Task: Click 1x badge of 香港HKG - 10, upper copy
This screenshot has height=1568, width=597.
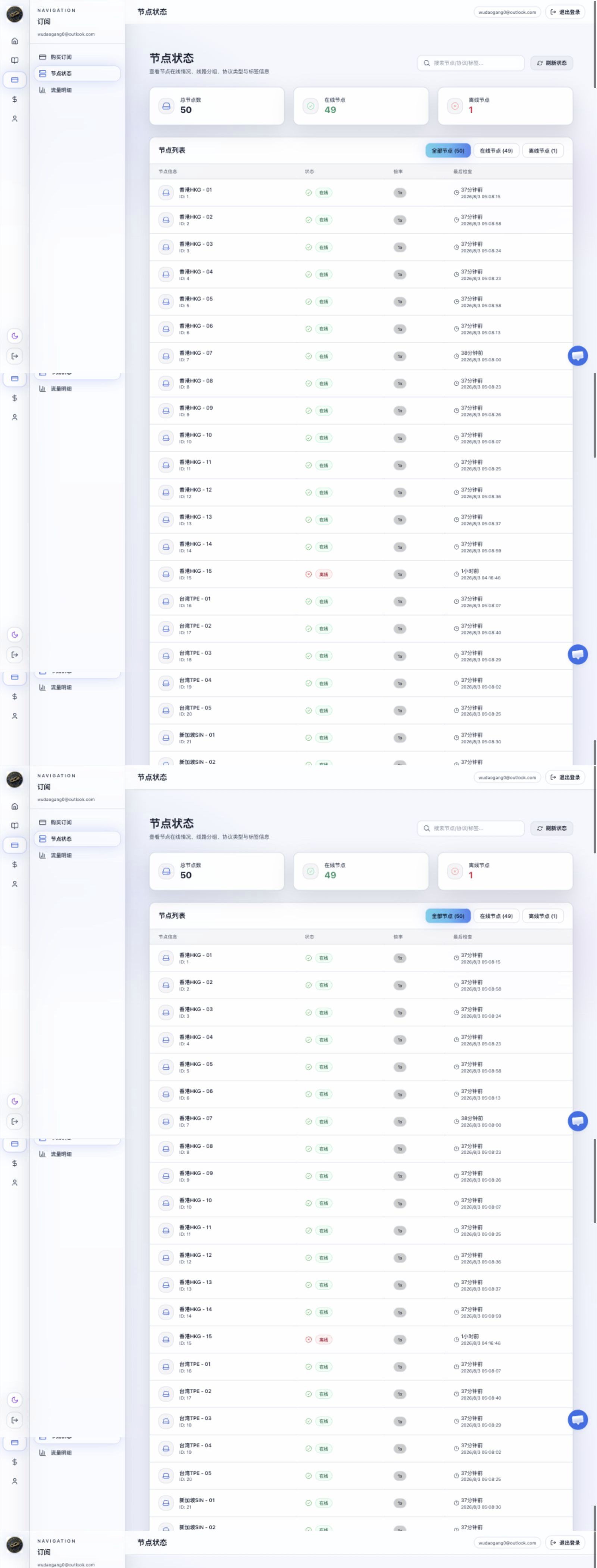Action: pyautogui.click(x=400, y=438)
